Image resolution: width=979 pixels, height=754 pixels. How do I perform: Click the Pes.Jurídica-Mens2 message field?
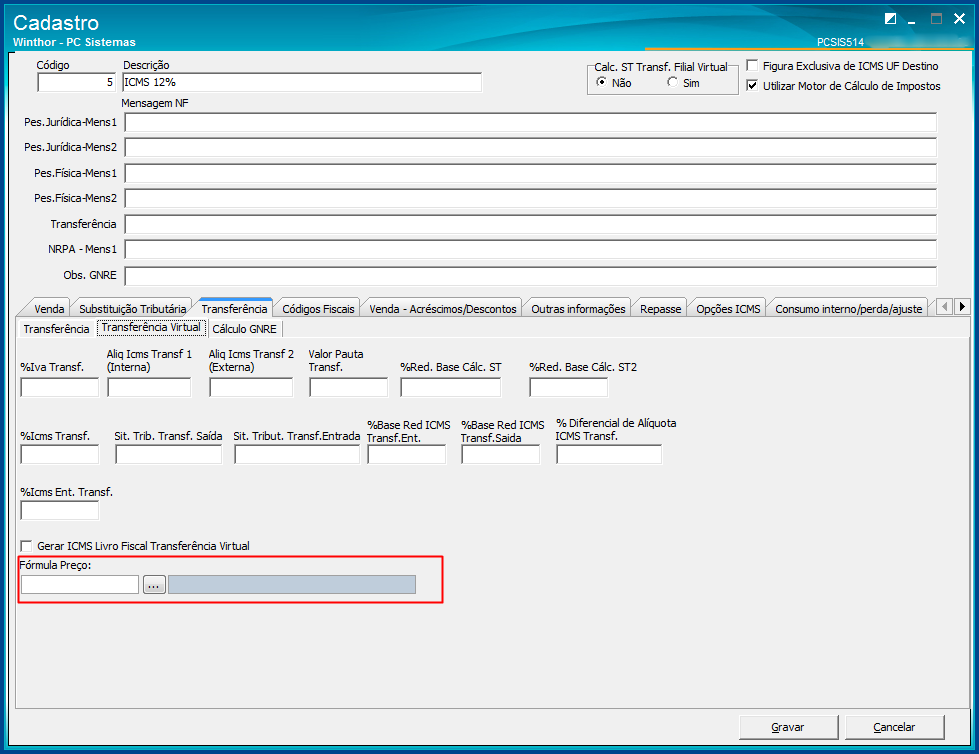point(531,147)
